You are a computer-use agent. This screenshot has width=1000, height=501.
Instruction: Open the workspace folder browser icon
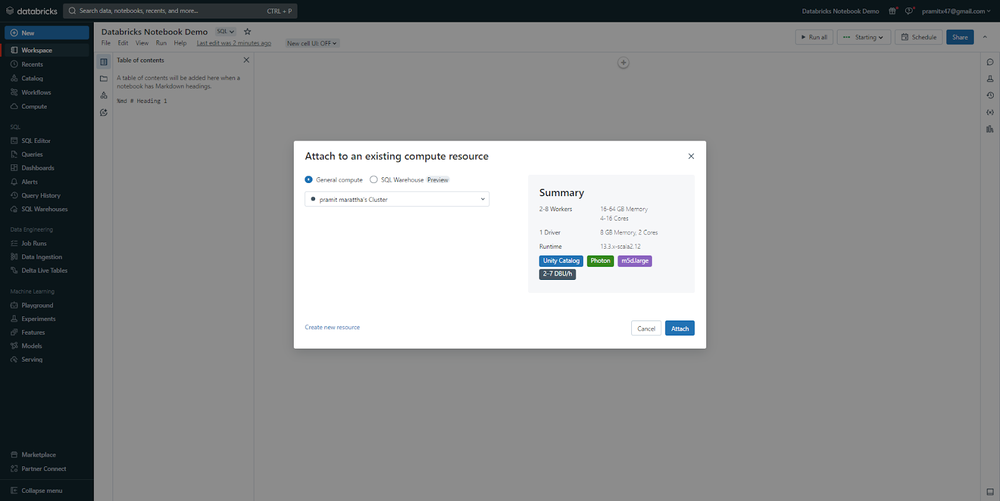[103, 78]
